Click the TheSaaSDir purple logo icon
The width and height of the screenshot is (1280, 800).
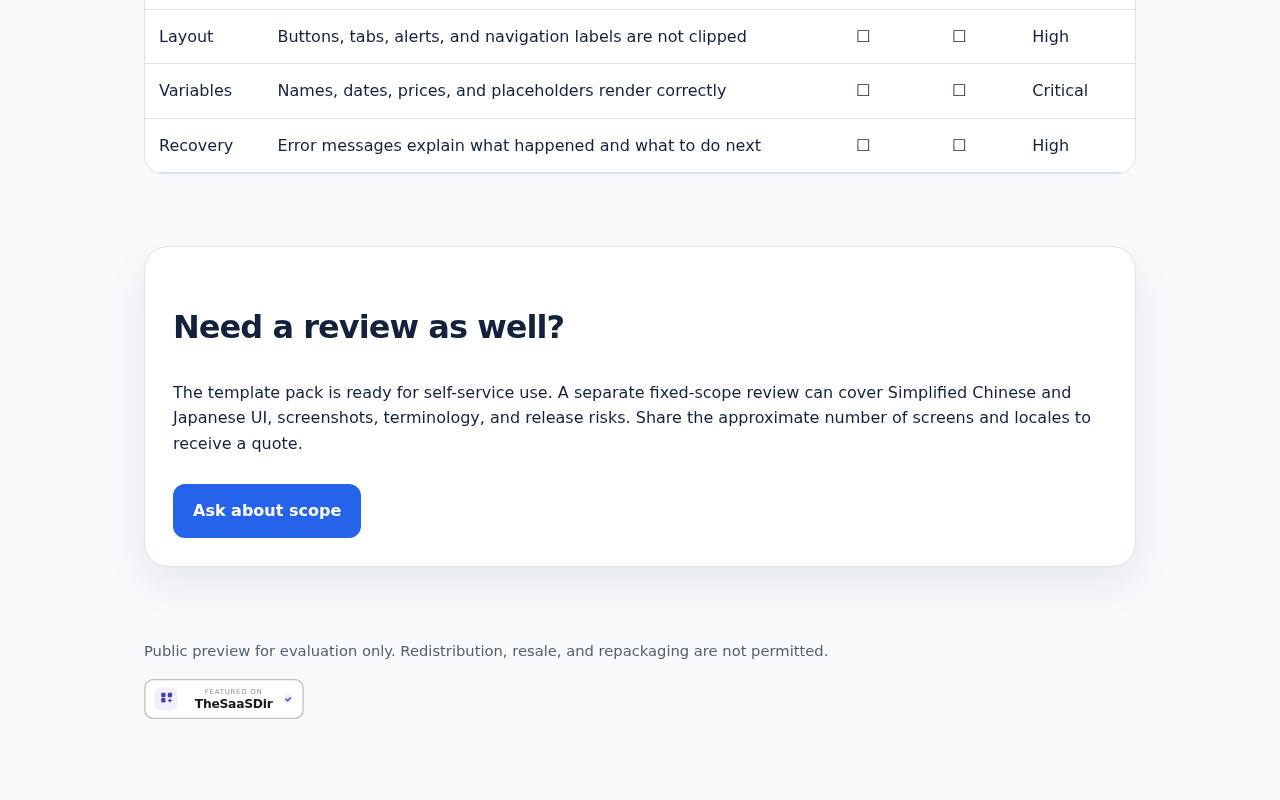(166, 698)
